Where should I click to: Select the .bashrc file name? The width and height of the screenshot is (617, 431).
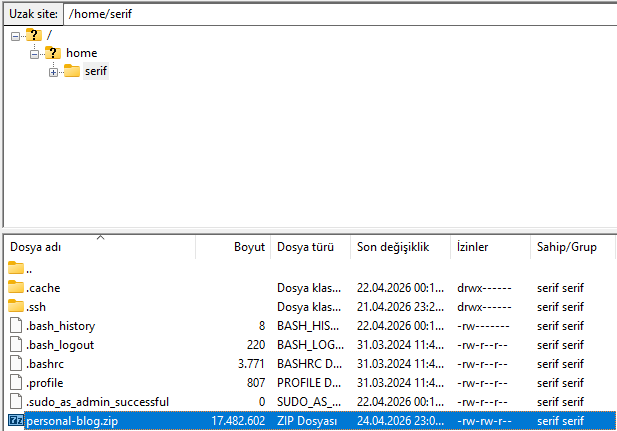pyautogui.click(x=45, y=364)
